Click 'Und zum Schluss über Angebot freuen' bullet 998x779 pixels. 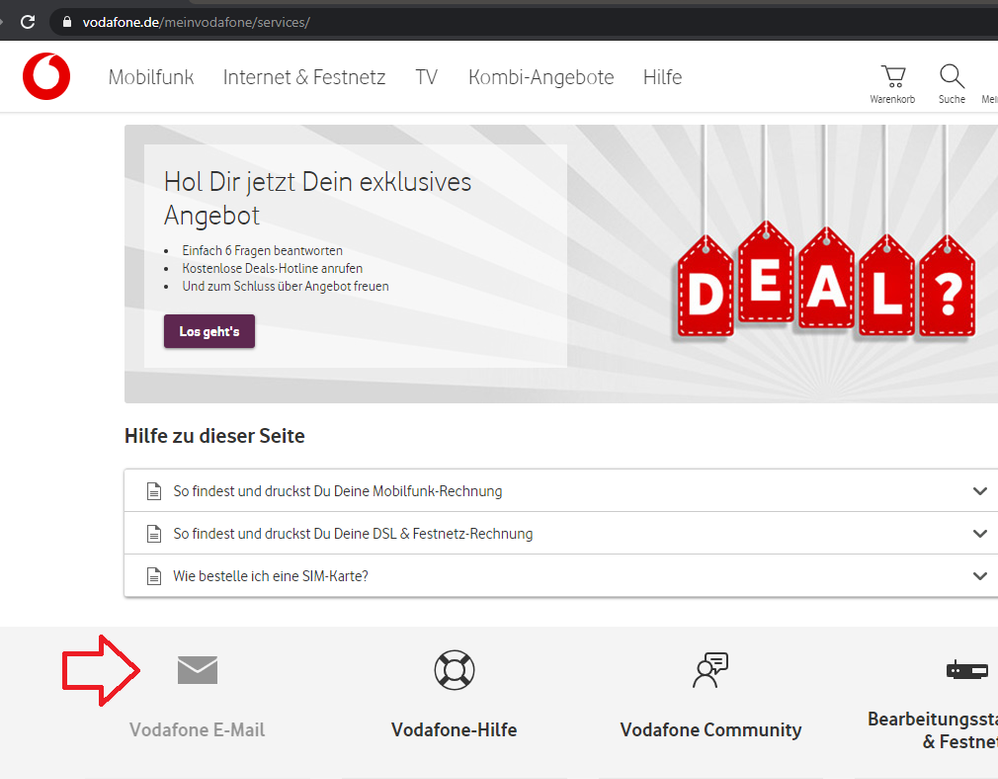click(286, 286)
